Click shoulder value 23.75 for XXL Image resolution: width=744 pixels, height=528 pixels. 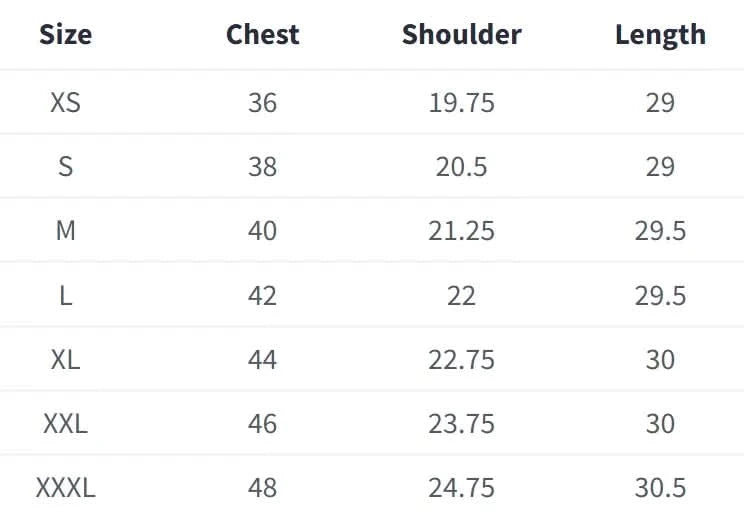tap(461, 424)
